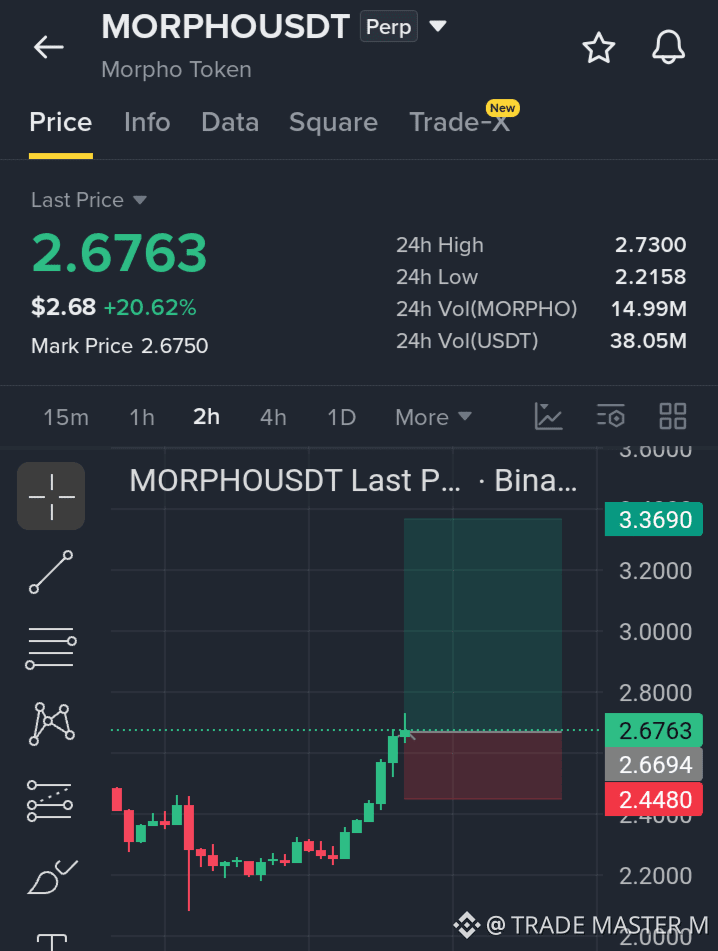Click the 2.6694 entry price label
This screenshot has width=718, height=951.
(654, 765)
